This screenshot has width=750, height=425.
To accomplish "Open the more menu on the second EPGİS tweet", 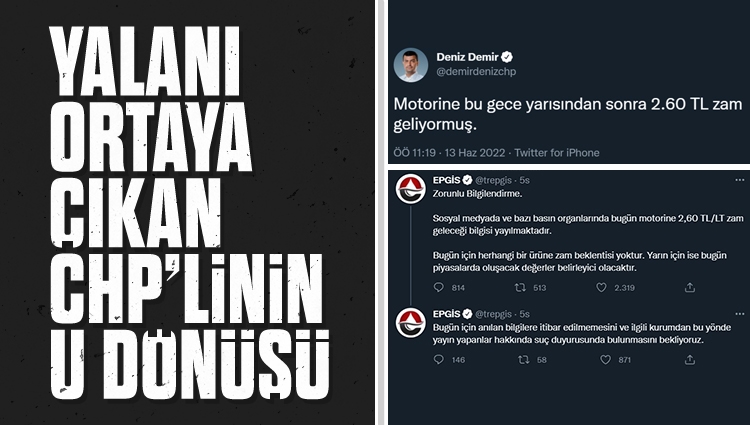I will [739, 314].
